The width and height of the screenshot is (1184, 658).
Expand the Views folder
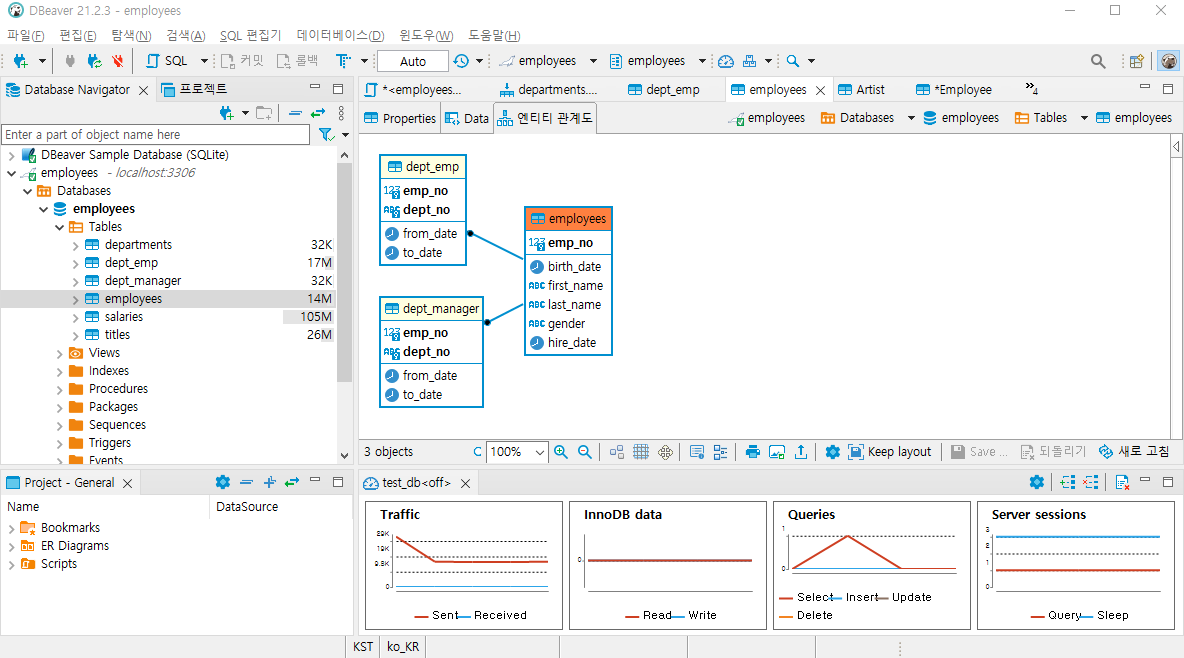[60, 353]
